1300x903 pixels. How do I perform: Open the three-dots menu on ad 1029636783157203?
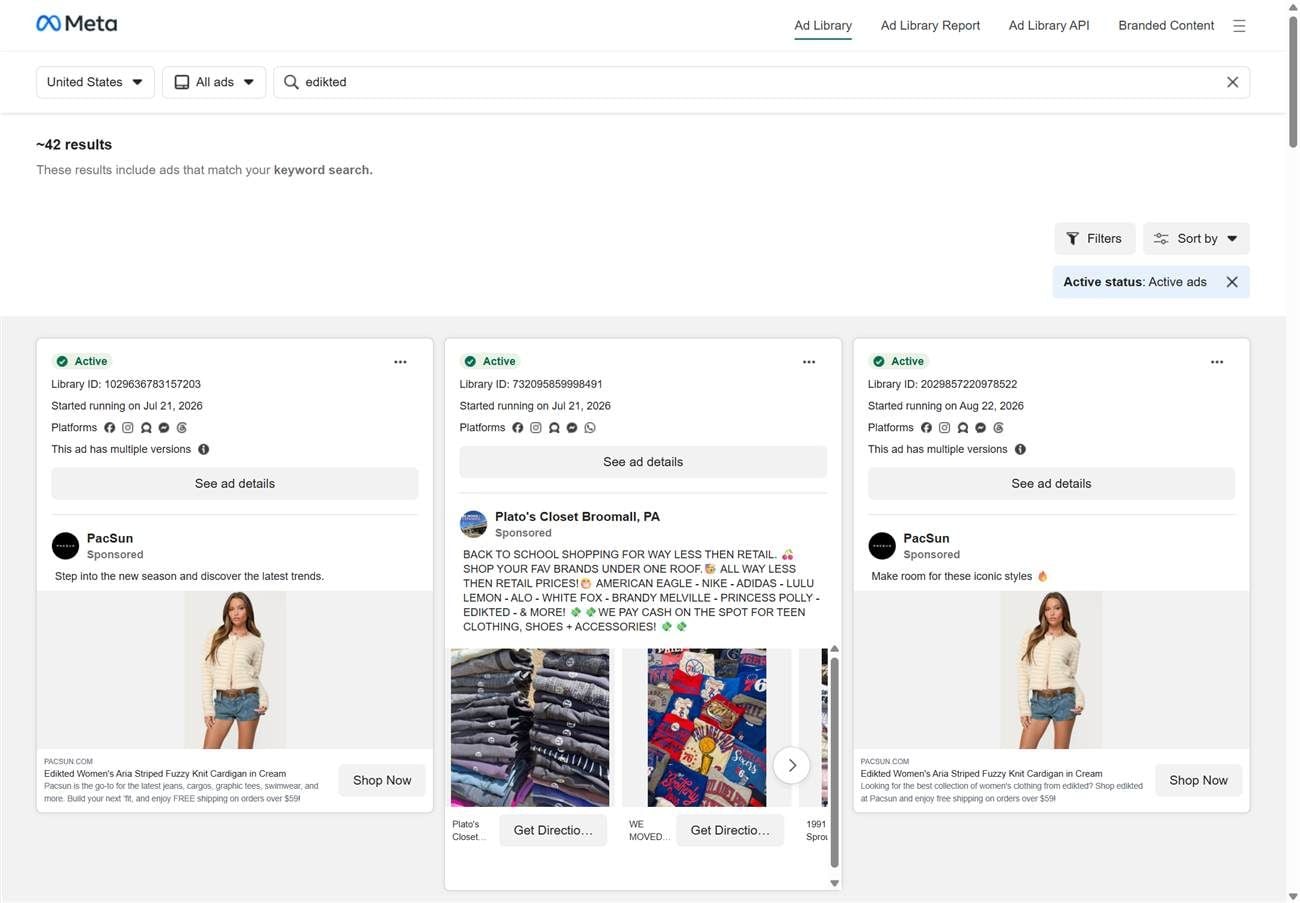[x=400, y=362]
